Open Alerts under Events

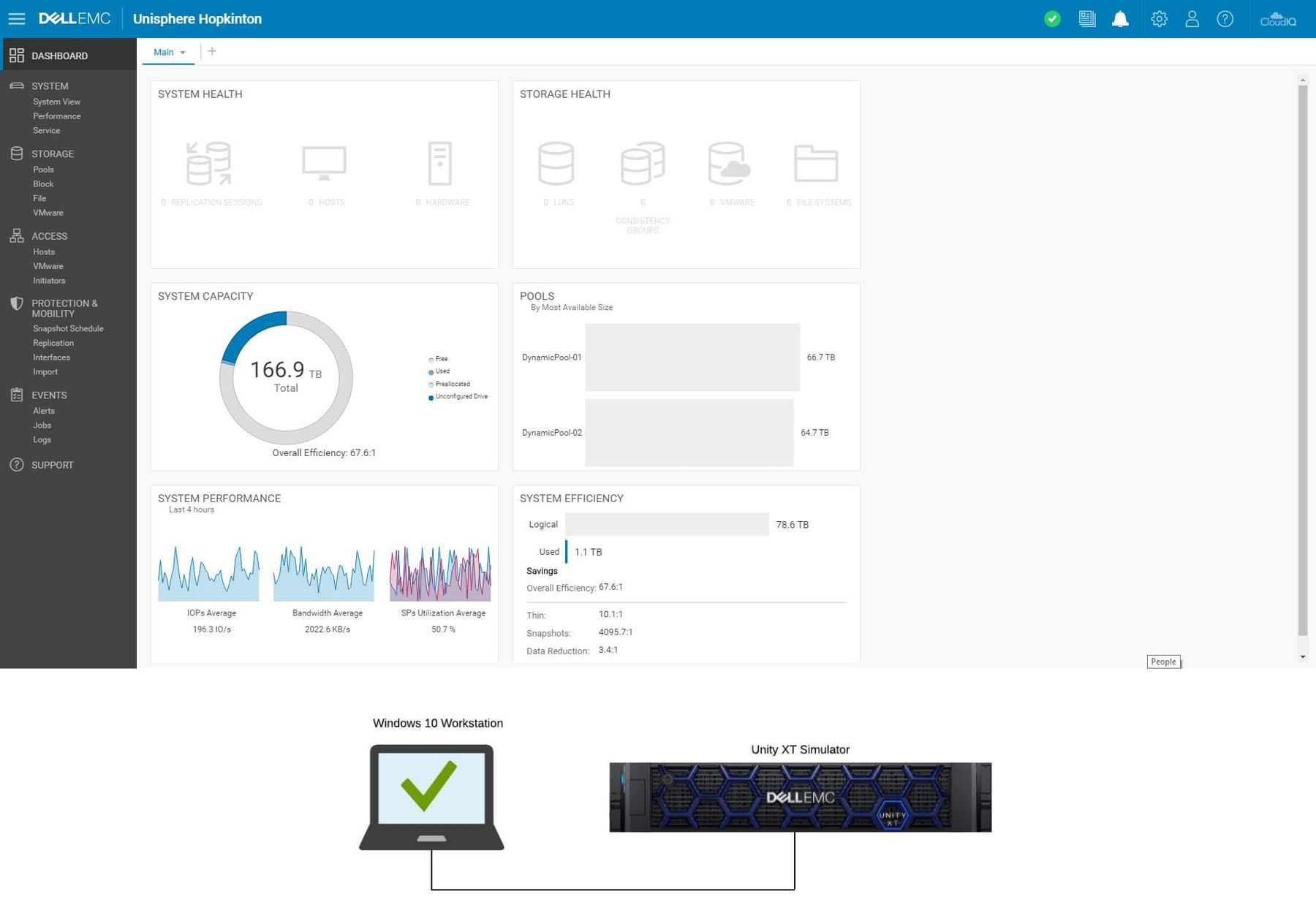coord(44,411)
